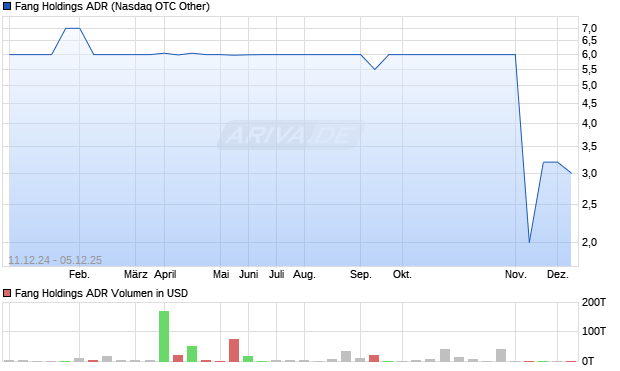Image resolution: width=620 pixels, height=371 pixels.
Task: Click the 'März' axis label
Action: [136, 274]
